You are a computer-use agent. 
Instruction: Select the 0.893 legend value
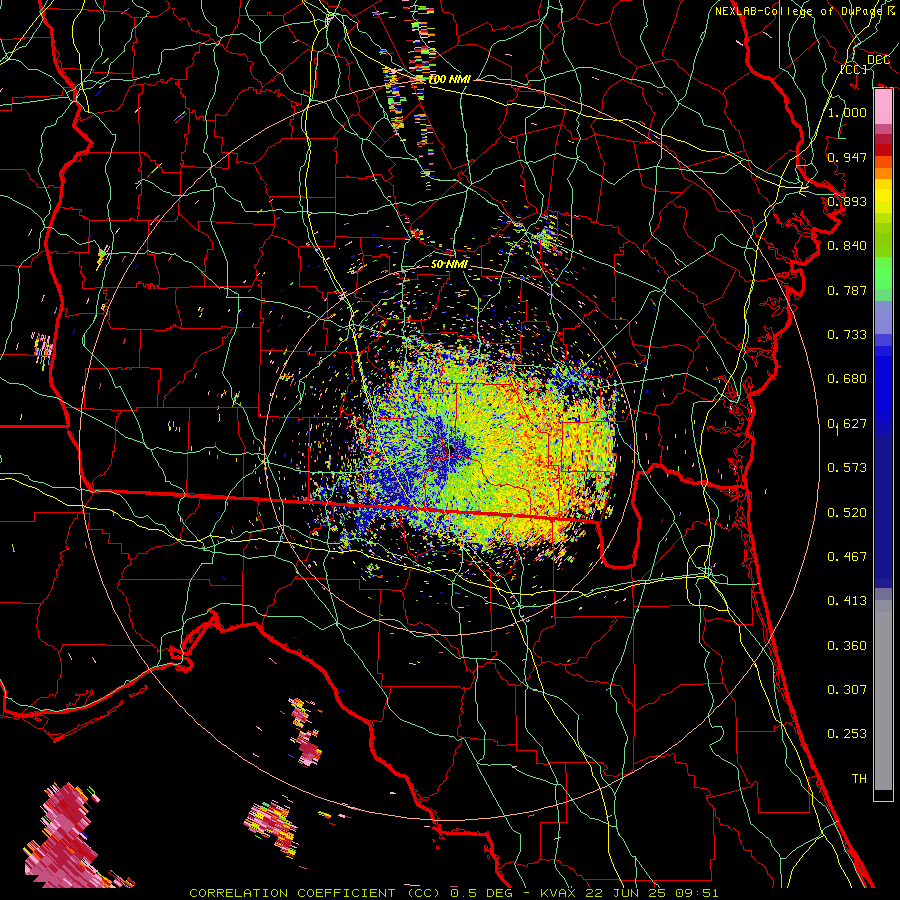click(x=847, y=201)
